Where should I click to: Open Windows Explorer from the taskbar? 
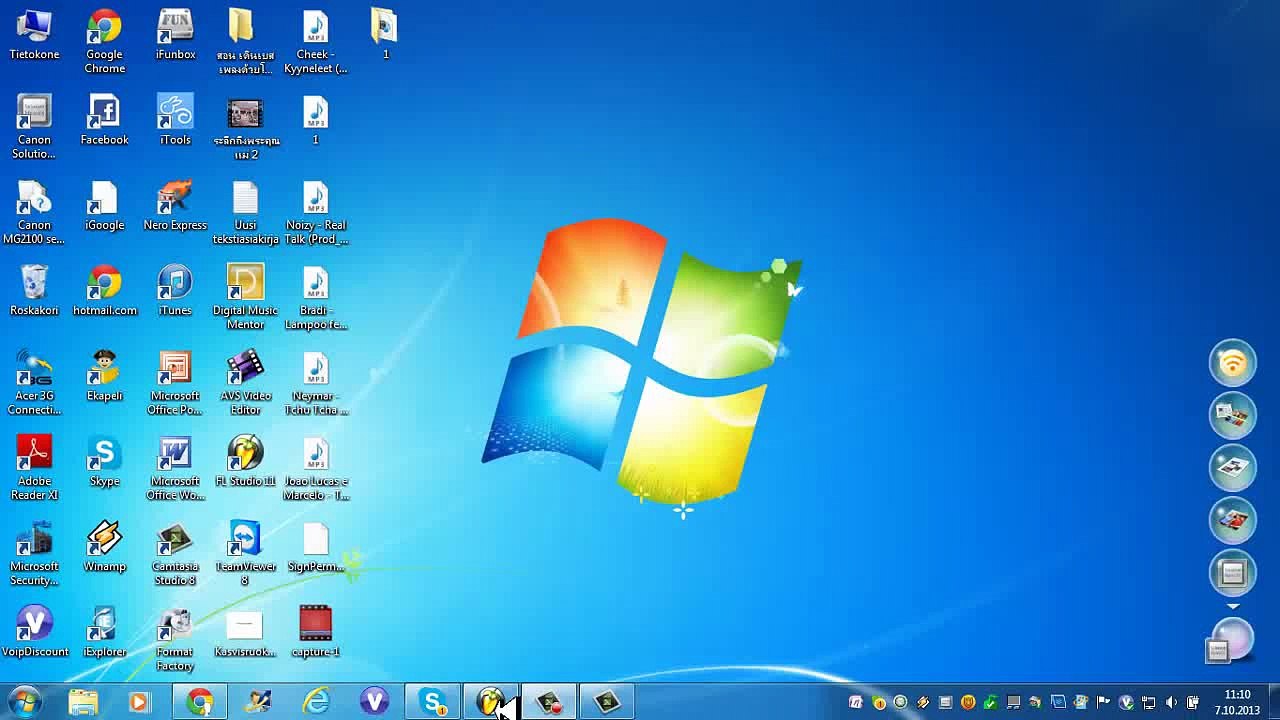coord(82,702)
